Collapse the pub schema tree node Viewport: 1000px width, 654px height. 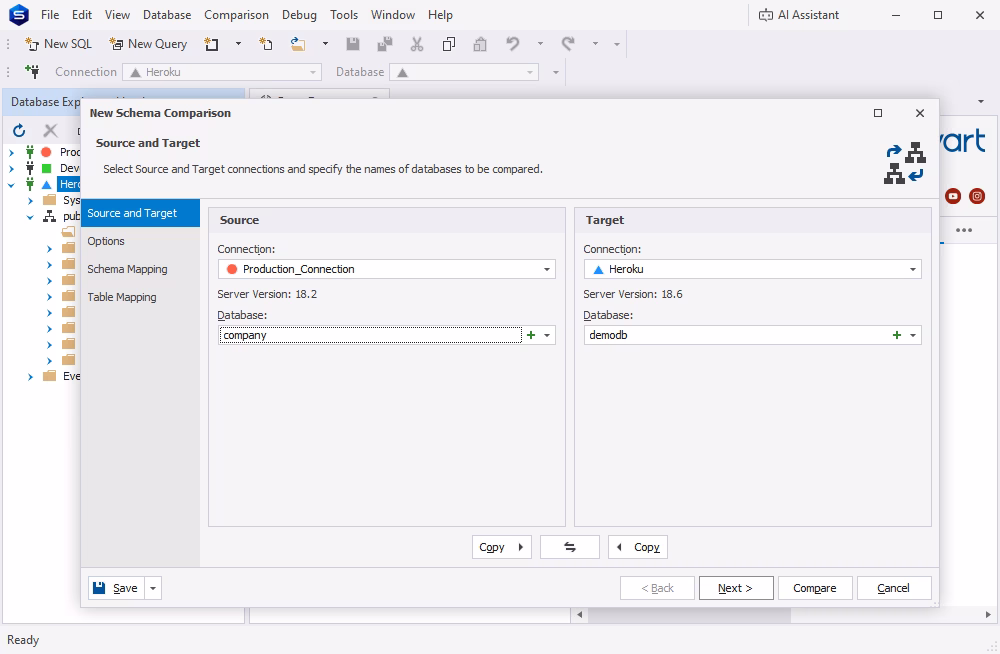(30, 217)
